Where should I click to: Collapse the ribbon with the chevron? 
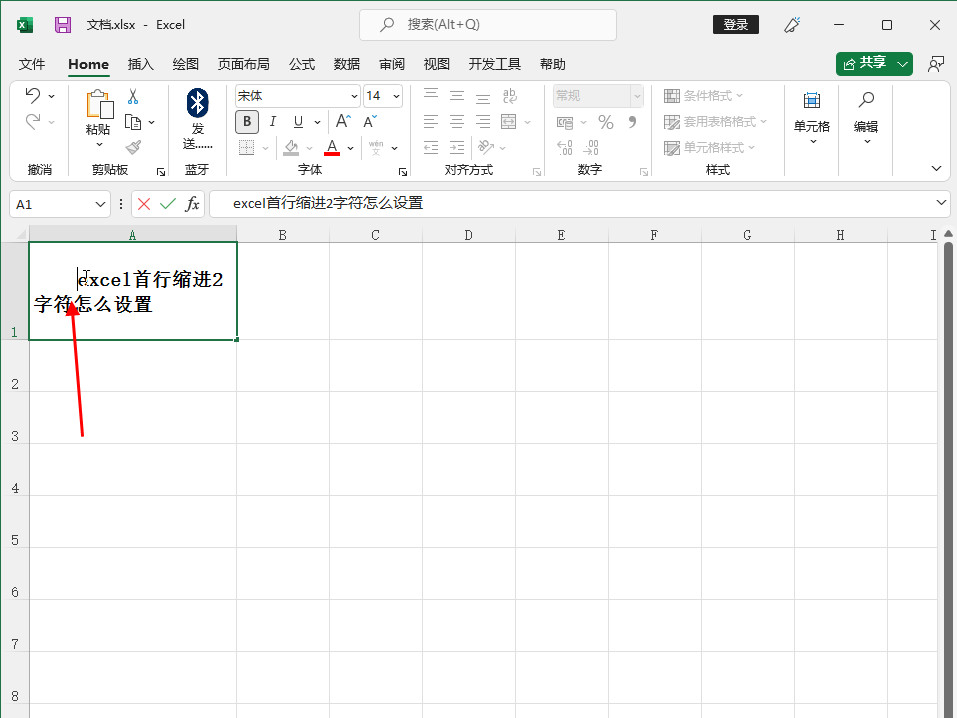tap(936, 169)
